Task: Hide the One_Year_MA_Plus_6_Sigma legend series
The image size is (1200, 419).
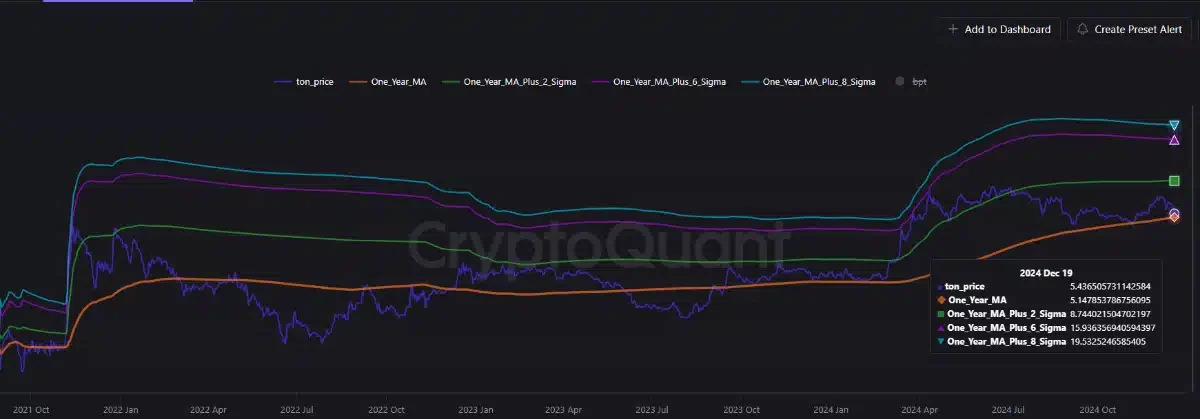Action: 668,82
